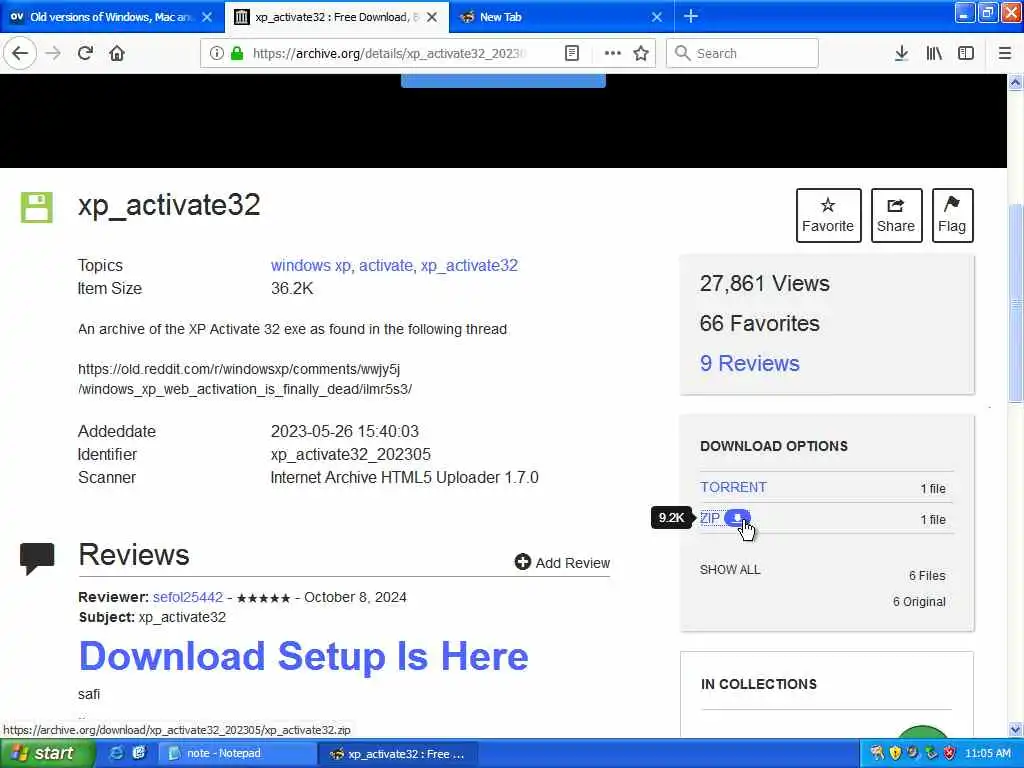Download the ZIP file option
Screen dimensions: 1024x768
pyautogui.click(x=709, y=518)
